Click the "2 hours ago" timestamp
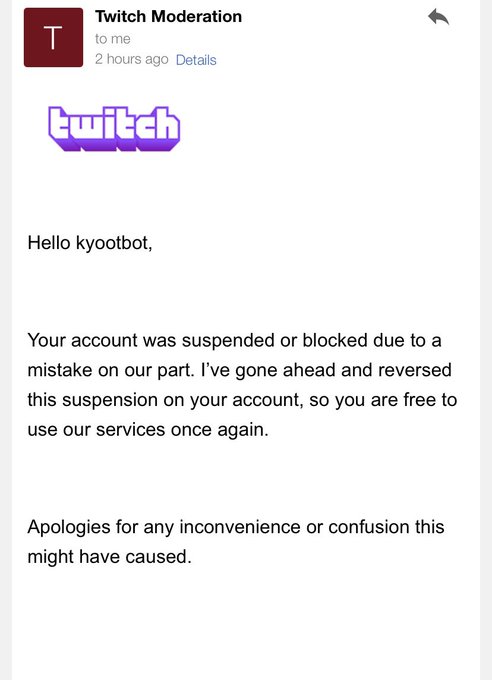The width and height of the screenshot is (492, 680). [131, 59]
